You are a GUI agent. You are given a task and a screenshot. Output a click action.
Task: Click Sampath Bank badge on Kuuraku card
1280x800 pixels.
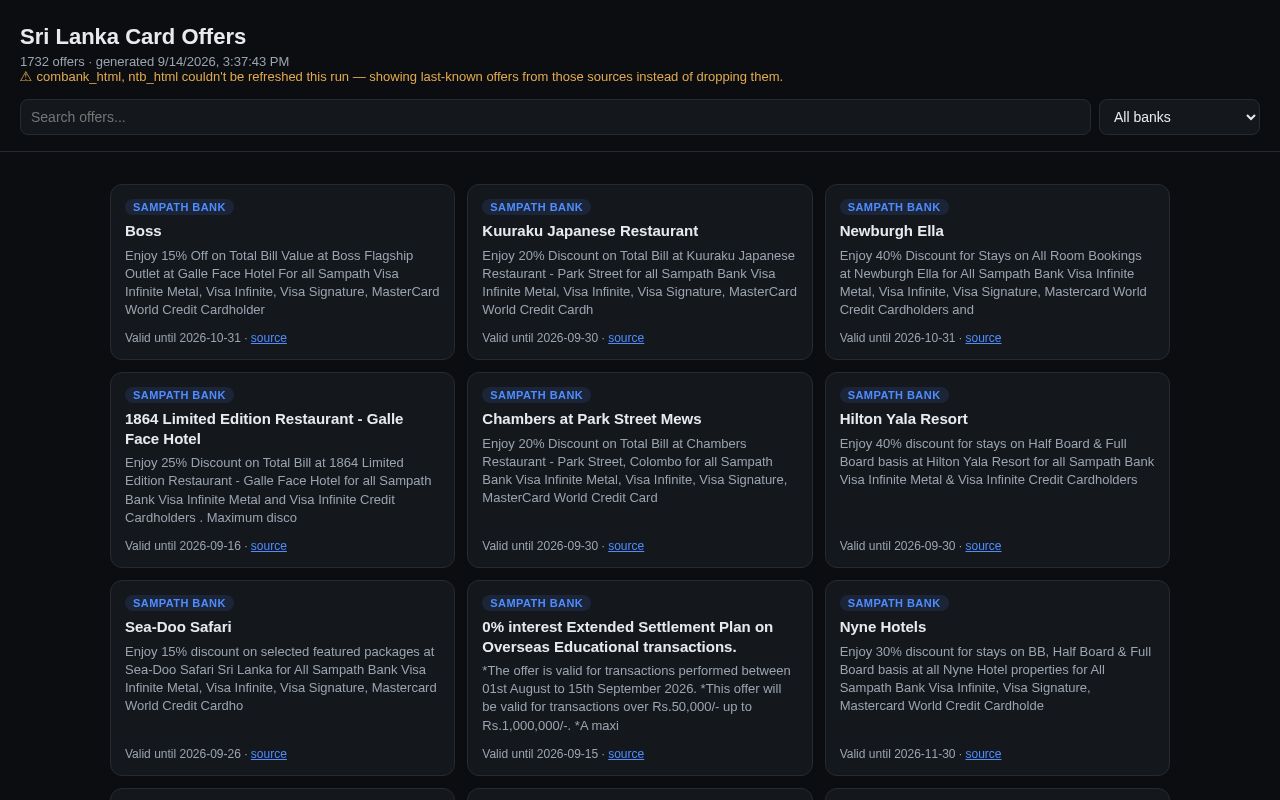coord(536,207)
